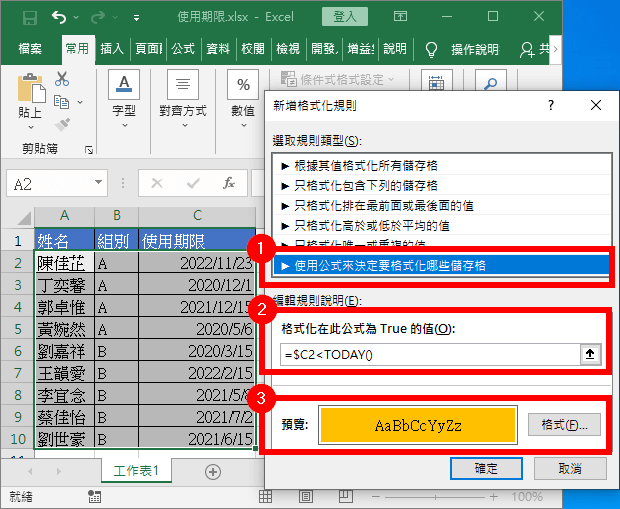Screen dimensions: 620x509
Task: Switch to the 資料 ribbon tab
Action: point(218,49)
